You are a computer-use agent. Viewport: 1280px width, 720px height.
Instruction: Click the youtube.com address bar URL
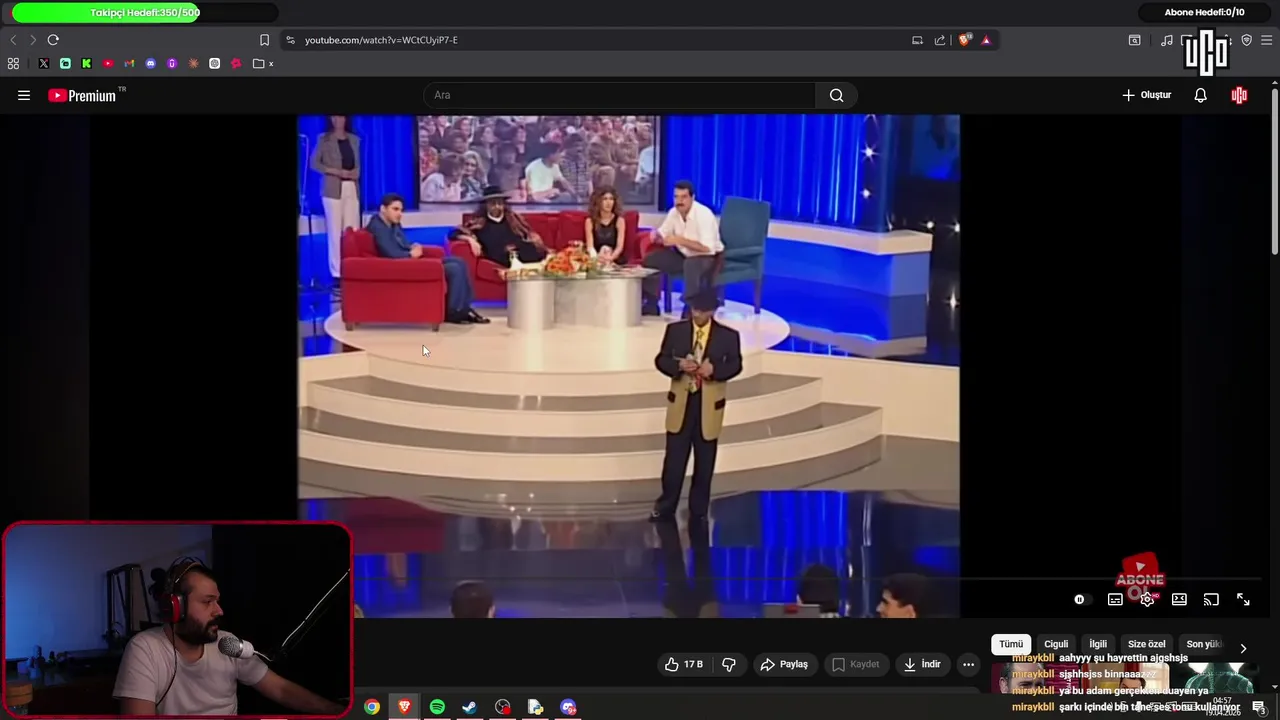(381, 40)
